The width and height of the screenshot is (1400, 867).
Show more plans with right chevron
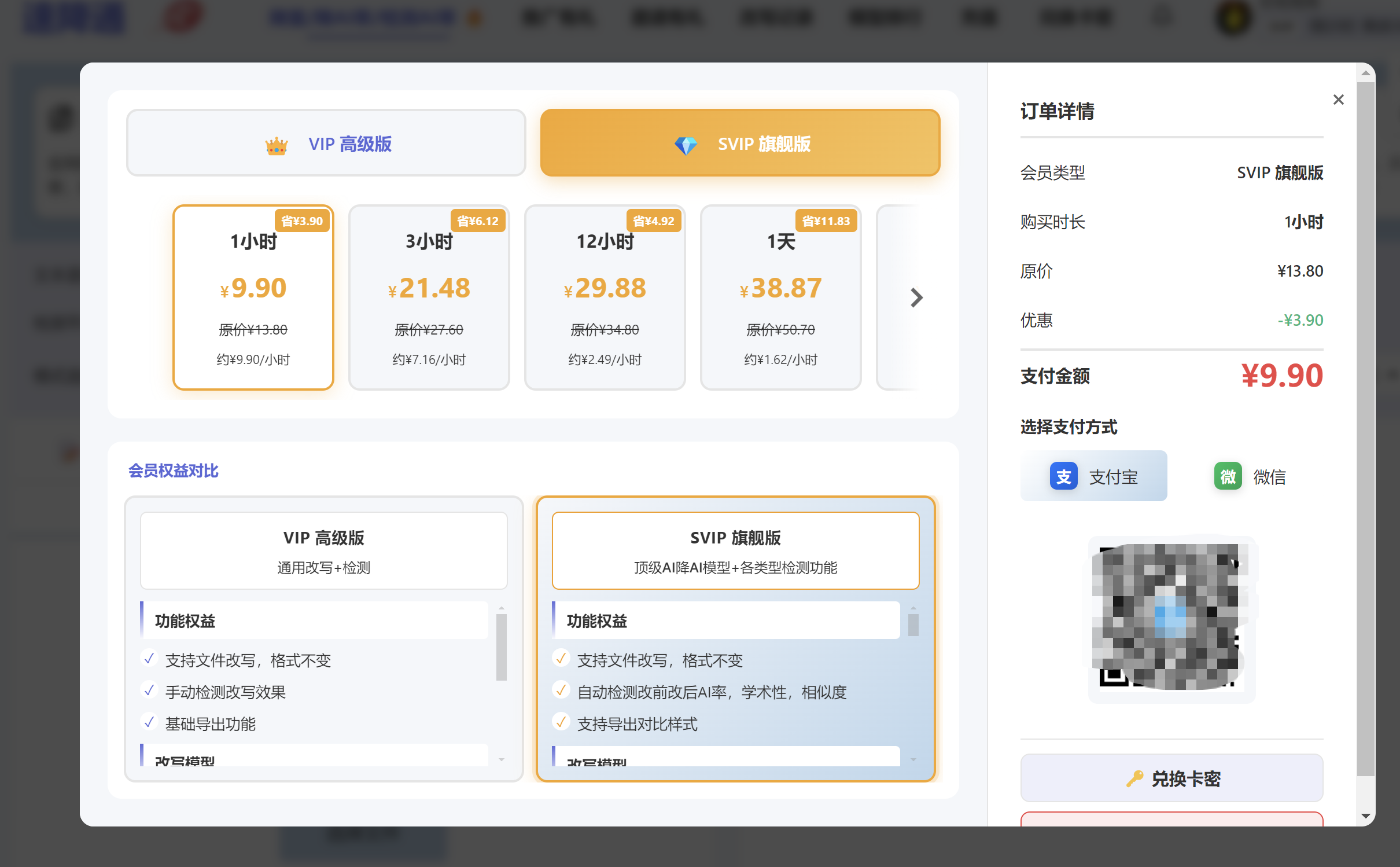(916, 297)
